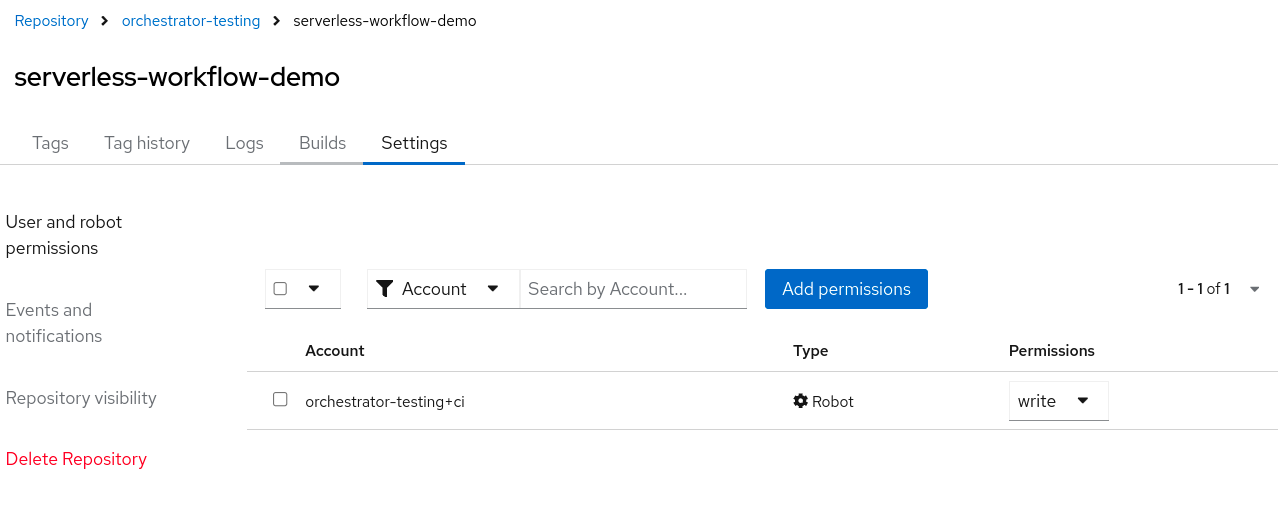Open the bulk select dropdown arrow
Image resolution: width=1278 pixels, height=507 pixels.
click(x=314, y=288)
